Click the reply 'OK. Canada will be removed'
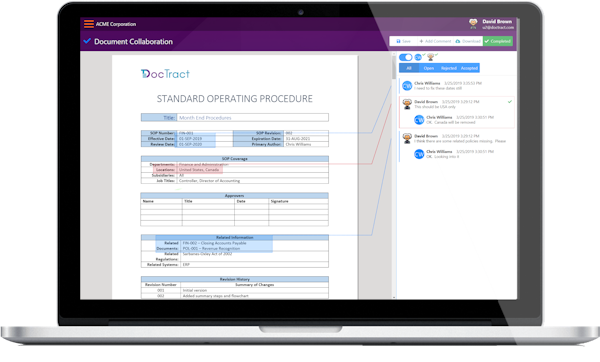The height and width of the screenshot is (362, 600). [451, 122]
